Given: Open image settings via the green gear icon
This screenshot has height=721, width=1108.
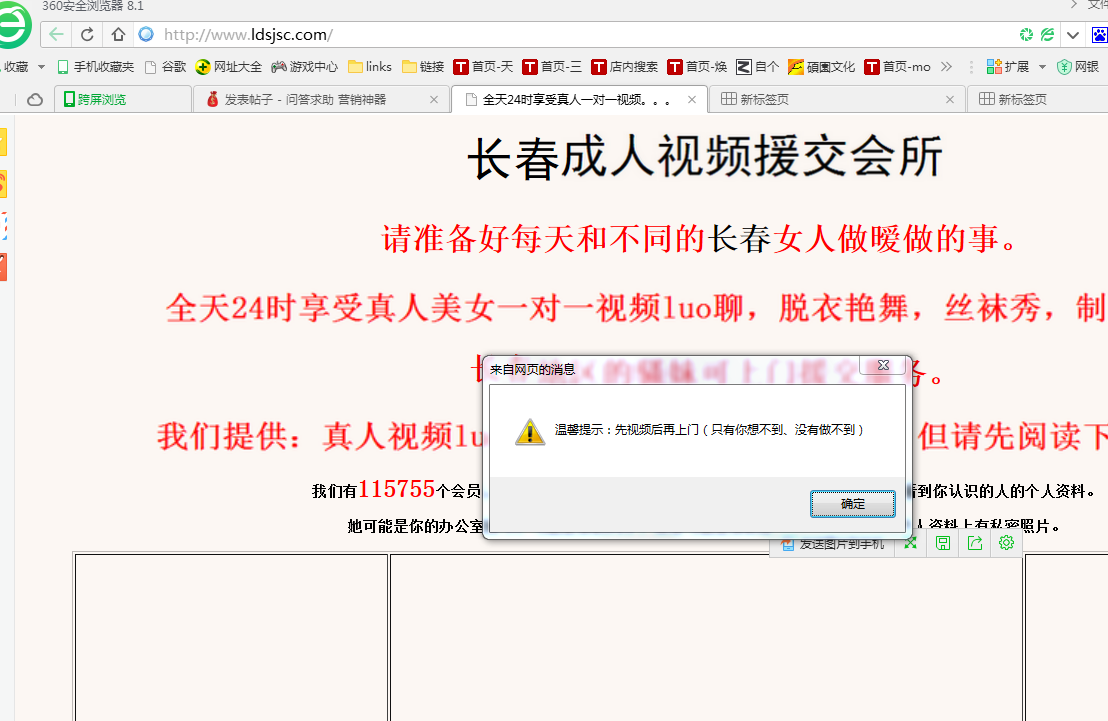Looking at the screenshot, I should pos(1006,543).
